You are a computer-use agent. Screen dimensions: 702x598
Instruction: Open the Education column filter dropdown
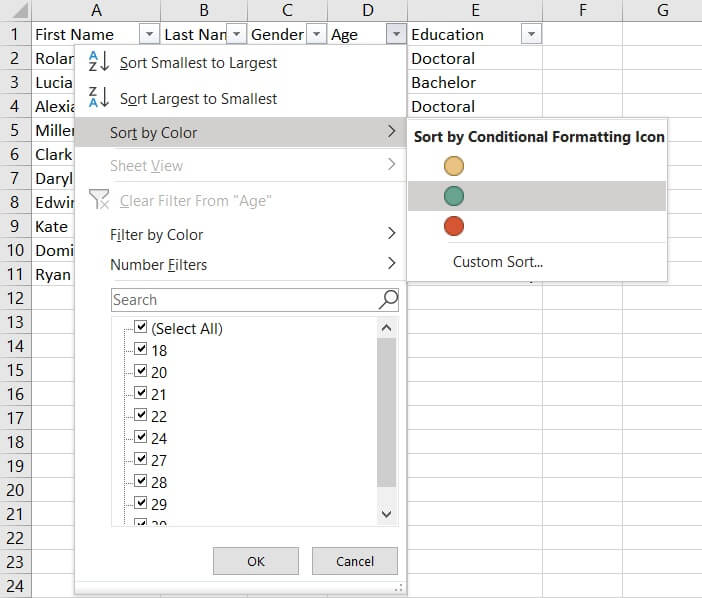pos(532,34)
